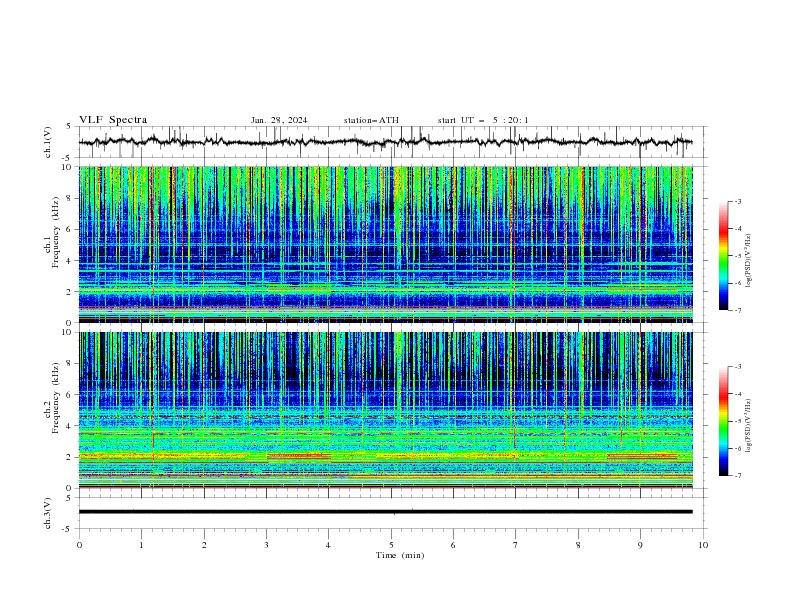Click inside the ch.2 spectrogram panel
The image size is (792, 612).
[x=385, y=410]
